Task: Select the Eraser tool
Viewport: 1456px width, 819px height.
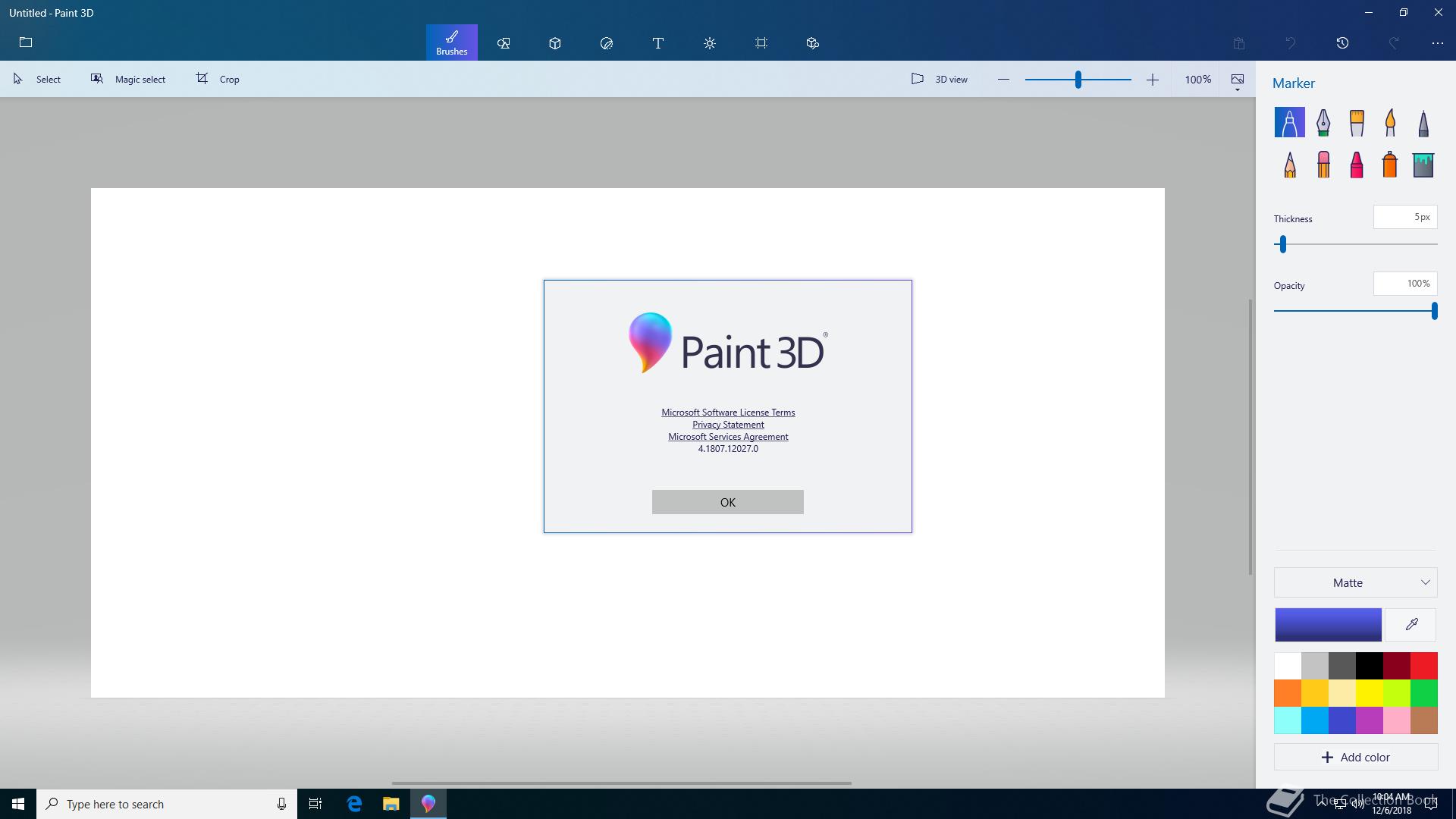Action: coord(1323,164)
